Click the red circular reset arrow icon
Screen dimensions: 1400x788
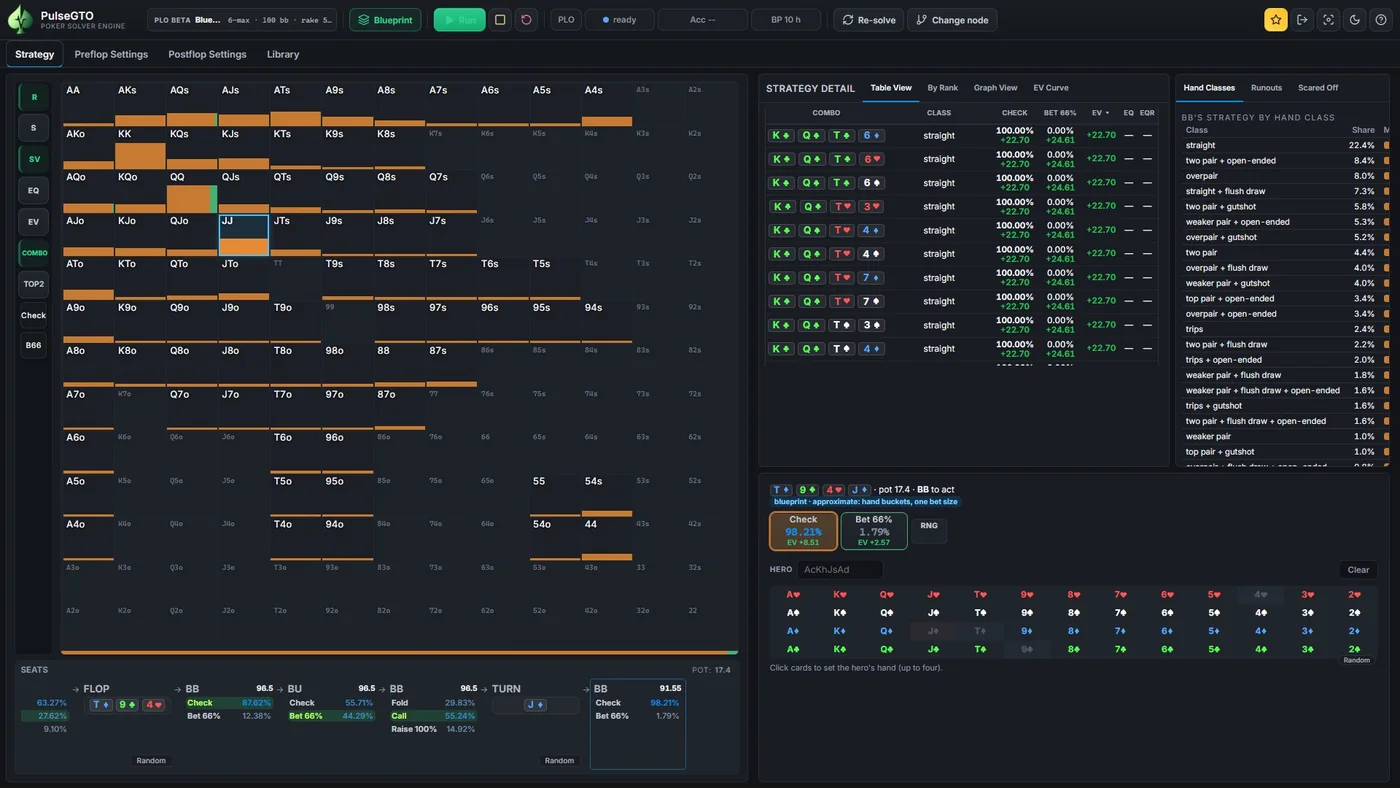point(526,20)
